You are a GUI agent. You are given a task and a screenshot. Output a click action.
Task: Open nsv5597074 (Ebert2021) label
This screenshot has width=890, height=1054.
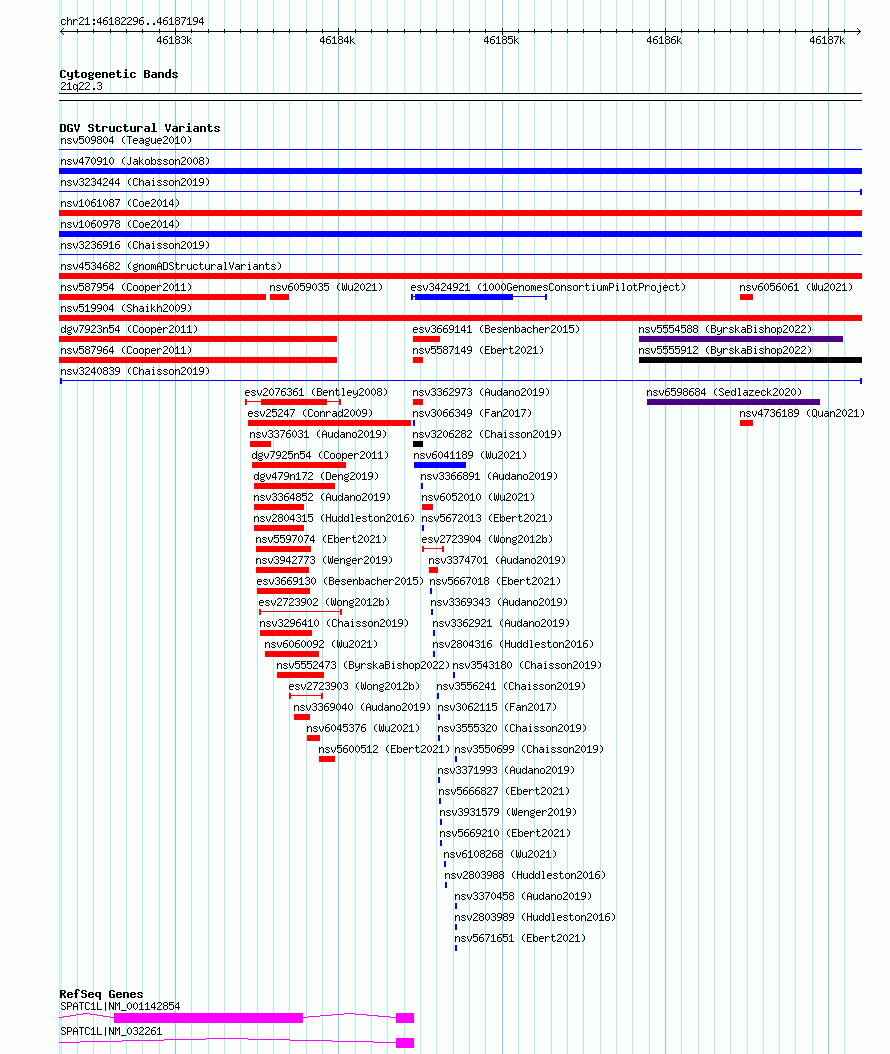click(321, 539)
